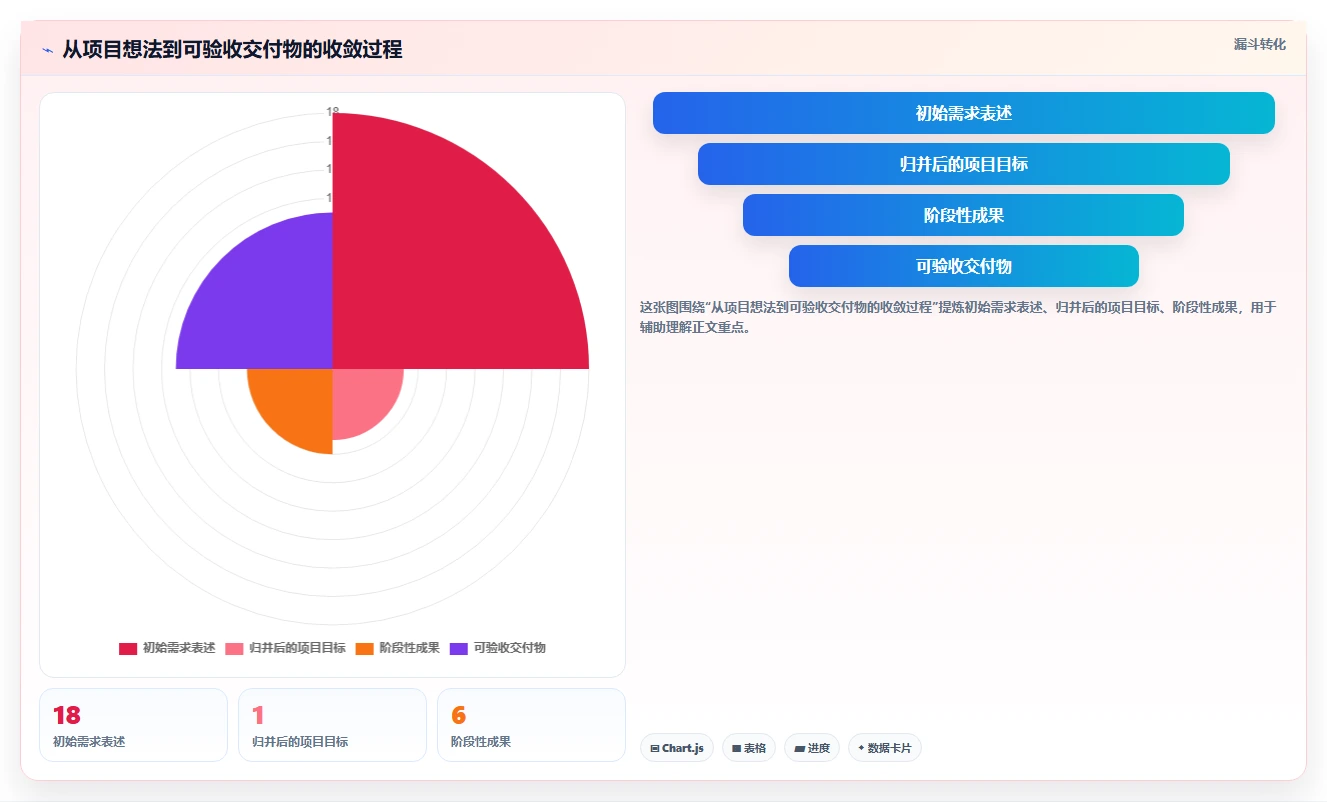Select the 可验收交付物 funnel bar
This screenshot has height=802, width=1327.
(x=963, y=266)
